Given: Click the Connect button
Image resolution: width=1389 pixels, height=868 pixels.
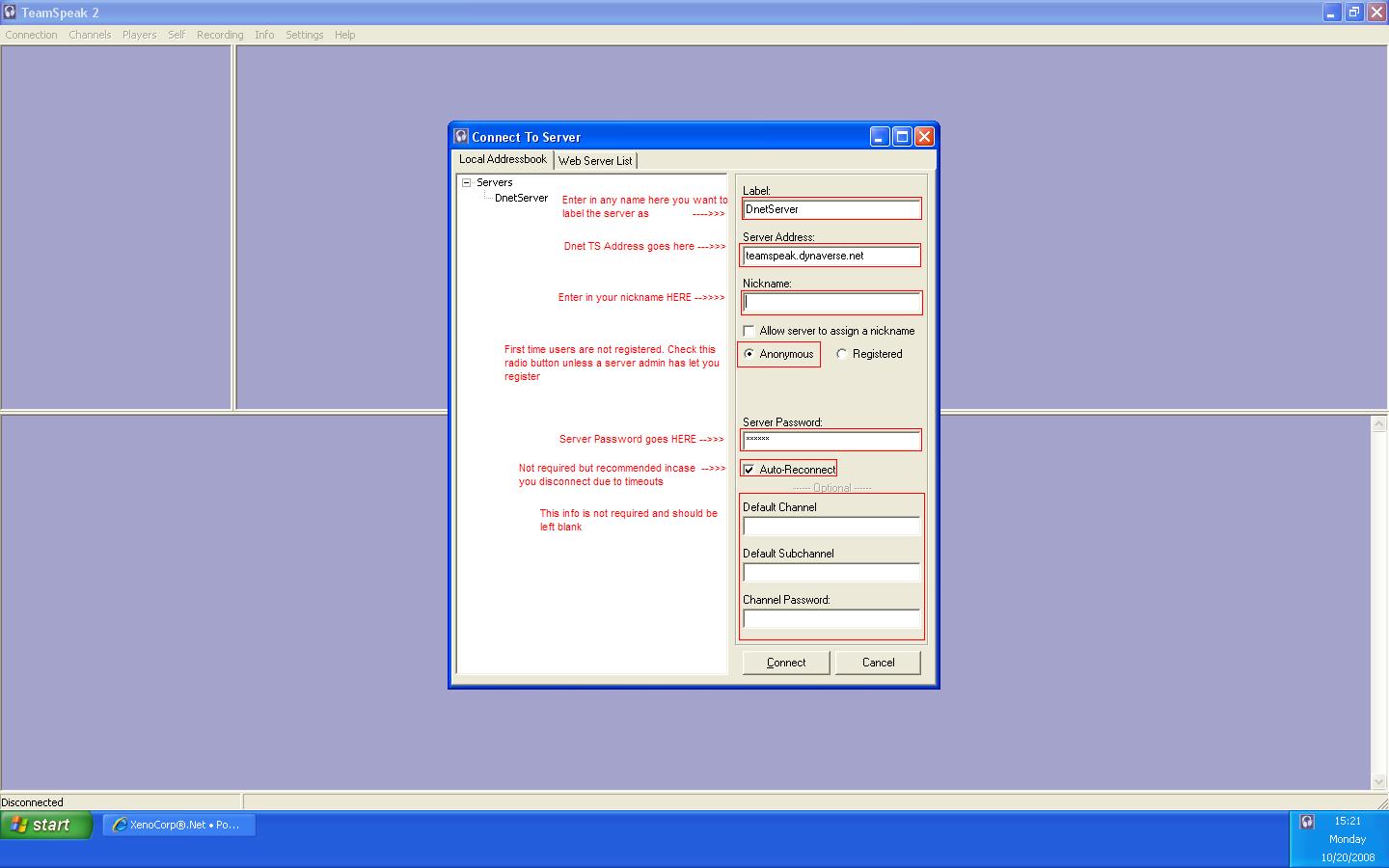Looking at the screenshot, I should tap(786, 663).
